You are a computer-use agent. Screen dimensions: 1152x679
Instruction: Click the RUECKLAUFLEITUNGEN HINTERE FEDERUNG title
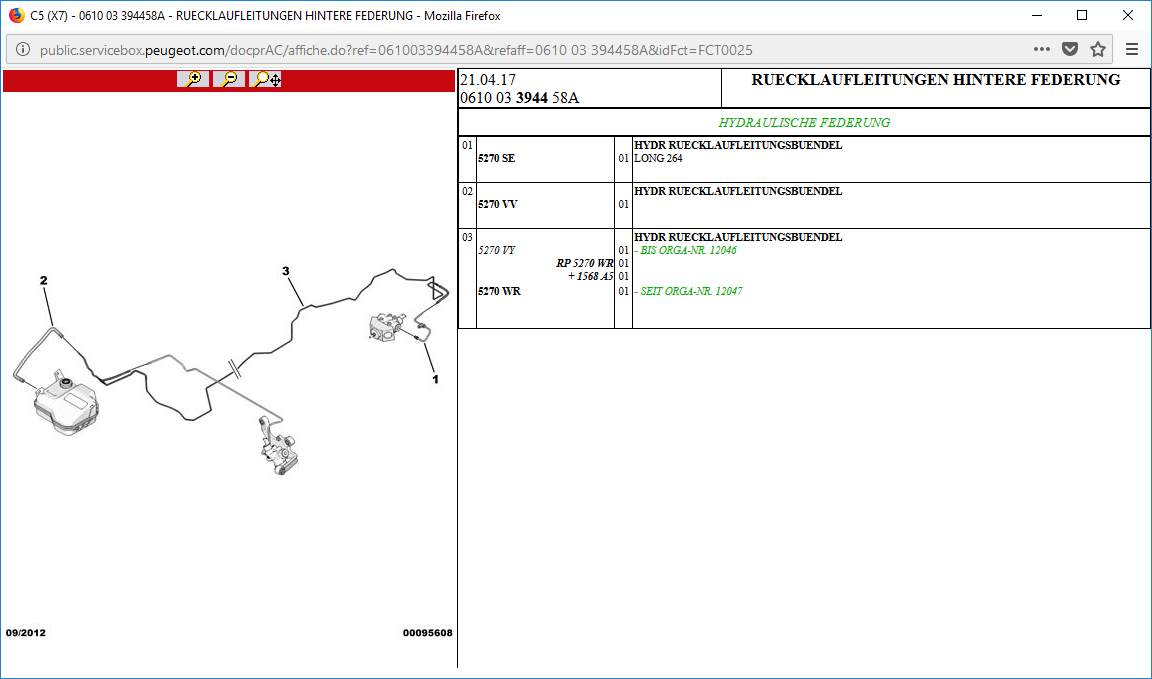936,80
